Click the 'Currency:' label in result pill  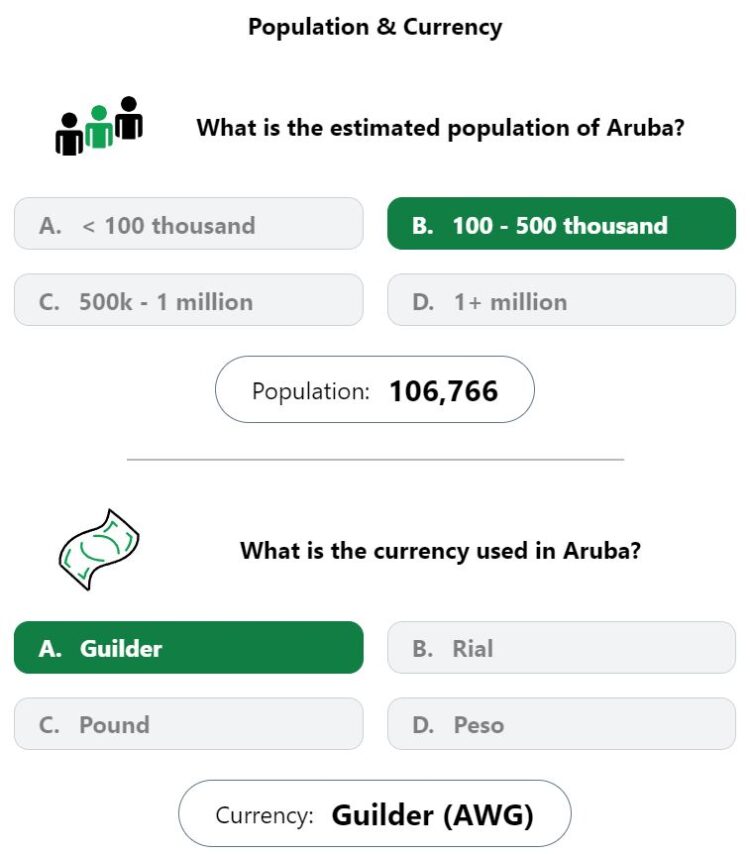coord(264,815)
